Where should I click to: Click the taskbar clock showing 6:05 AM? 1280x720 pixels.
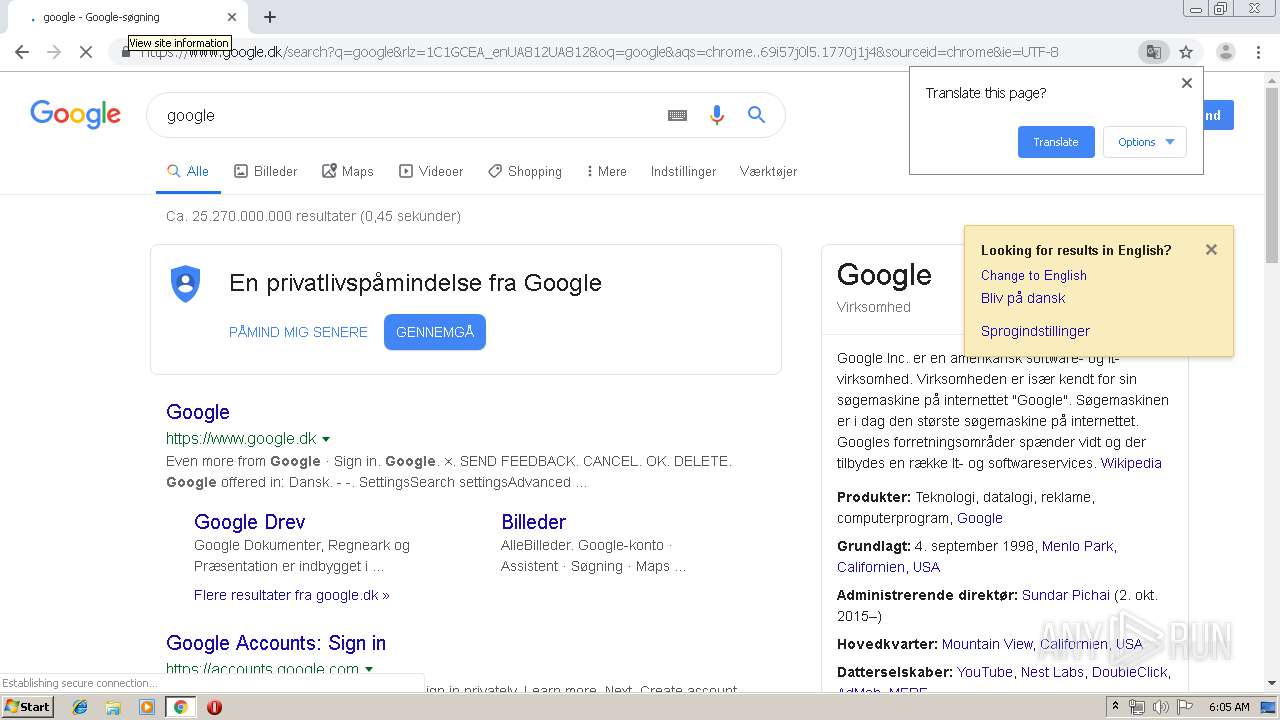pyautogui.click(x=1229, y=707)
